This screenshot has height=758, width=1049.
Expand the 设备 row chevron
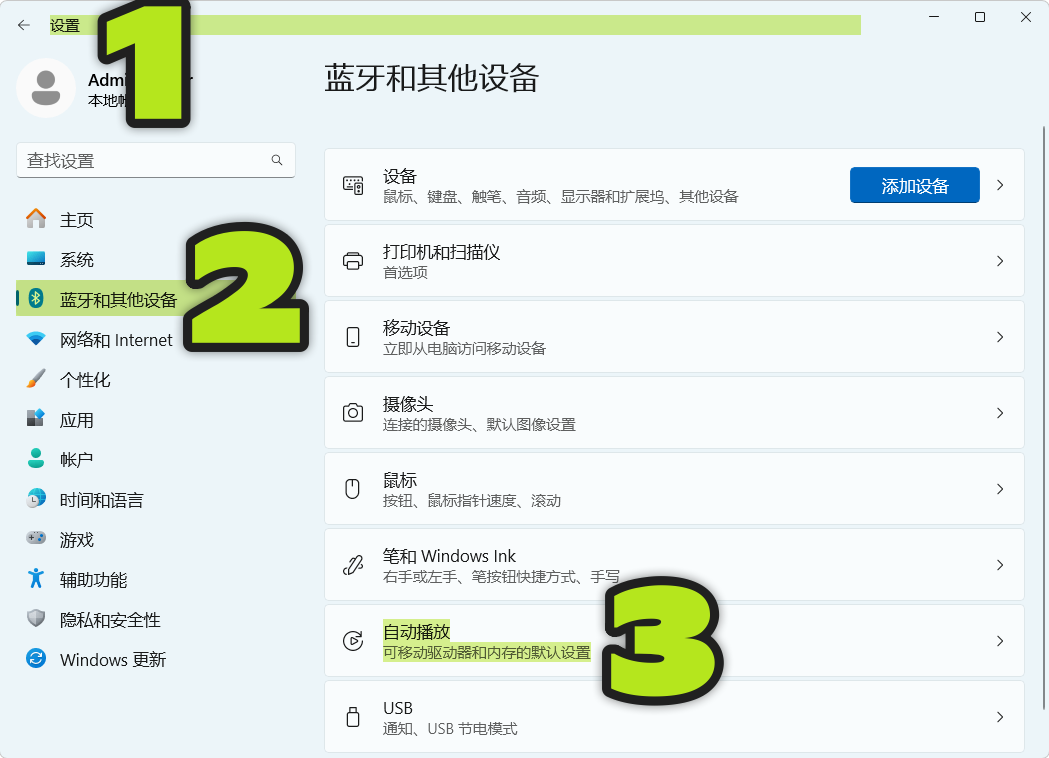point(1000,185)
